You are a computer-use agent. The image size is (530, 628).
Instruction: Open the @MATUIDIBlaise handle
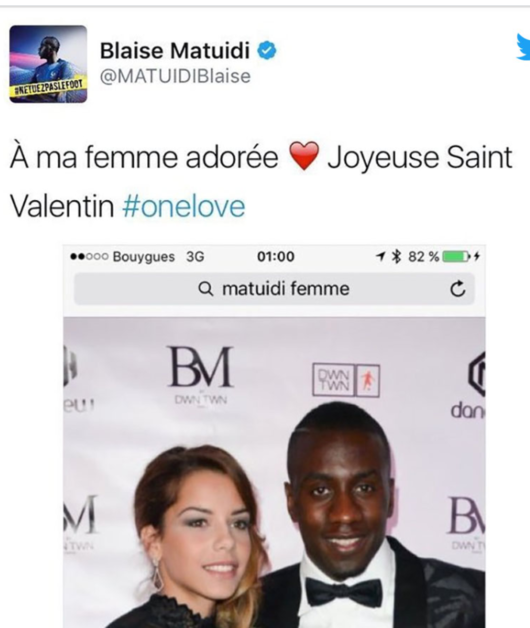tap(175, 76)
